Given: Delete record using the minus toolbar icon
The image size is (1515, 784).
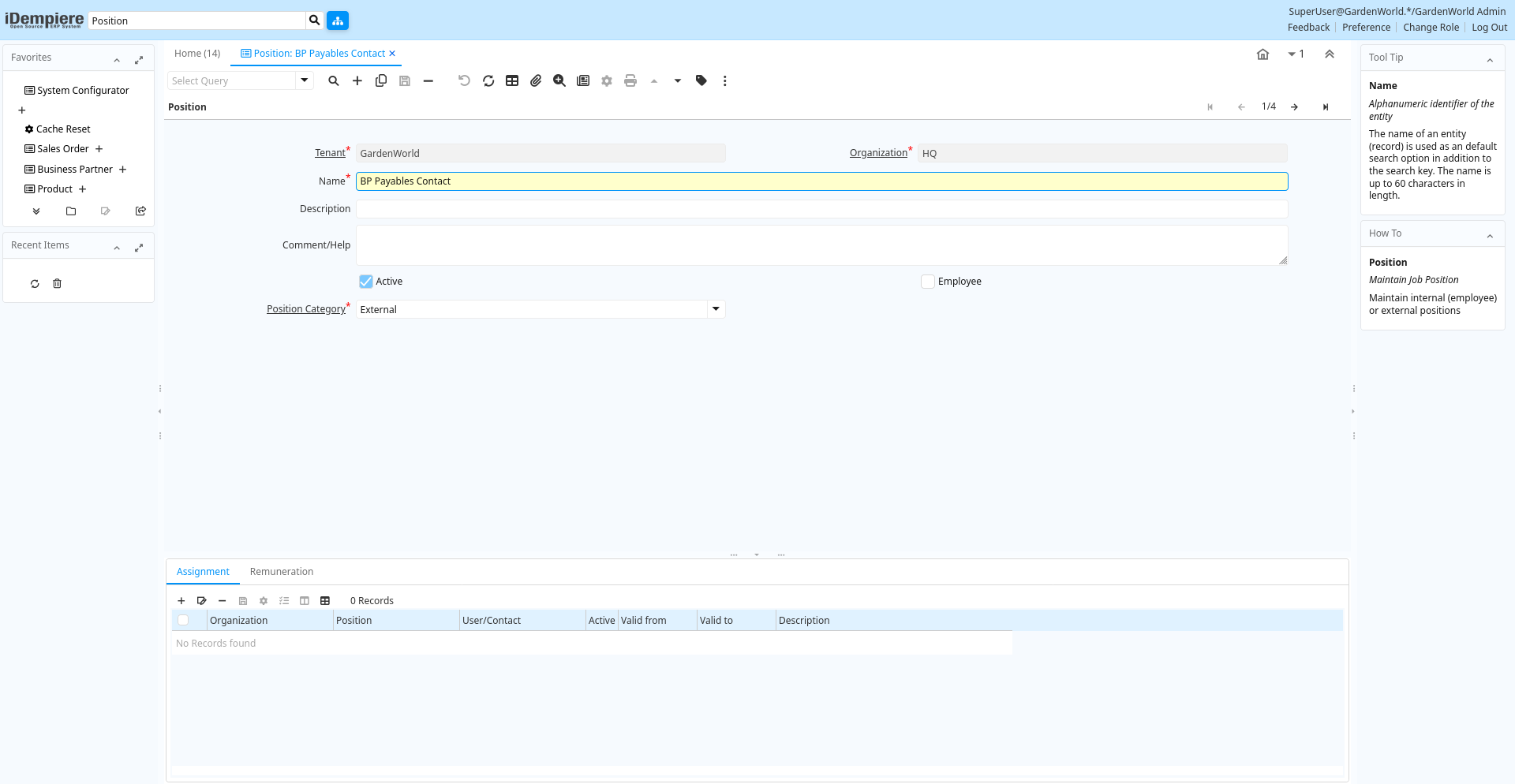Looking at the screenshot, I should coord(428,80).
